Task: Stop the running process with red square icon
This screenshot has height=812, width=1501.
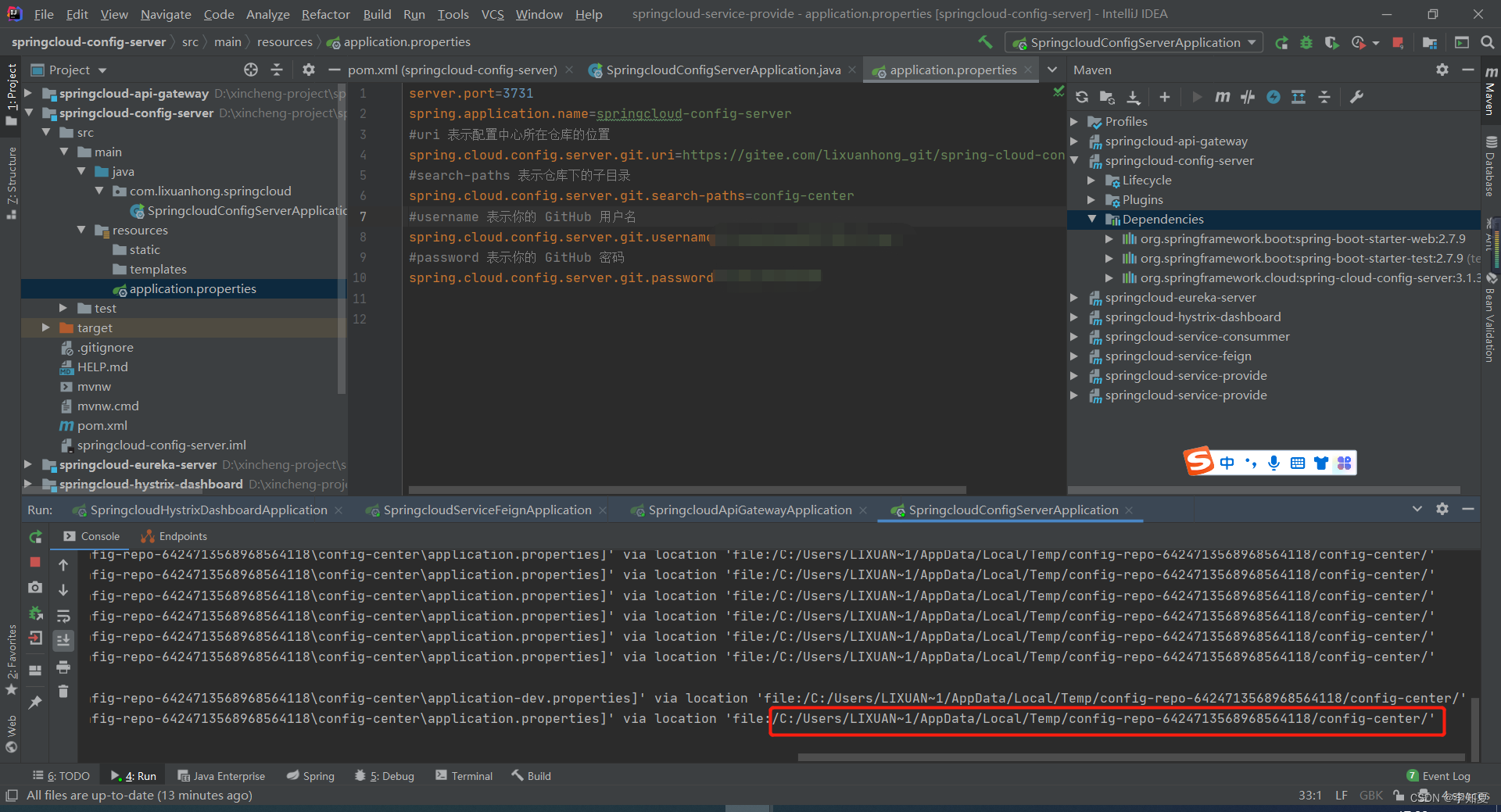Action: click(34, 563)
